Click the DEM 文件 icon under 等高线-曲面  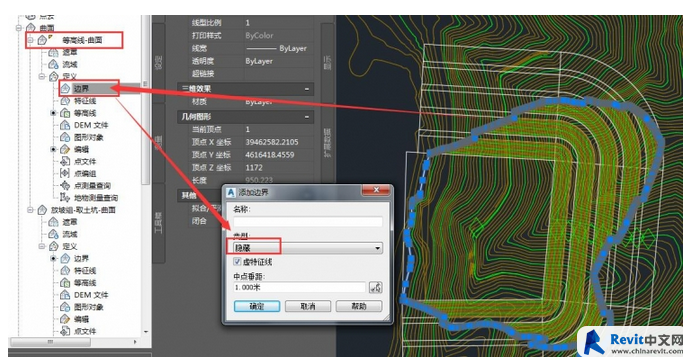[65, 125]
